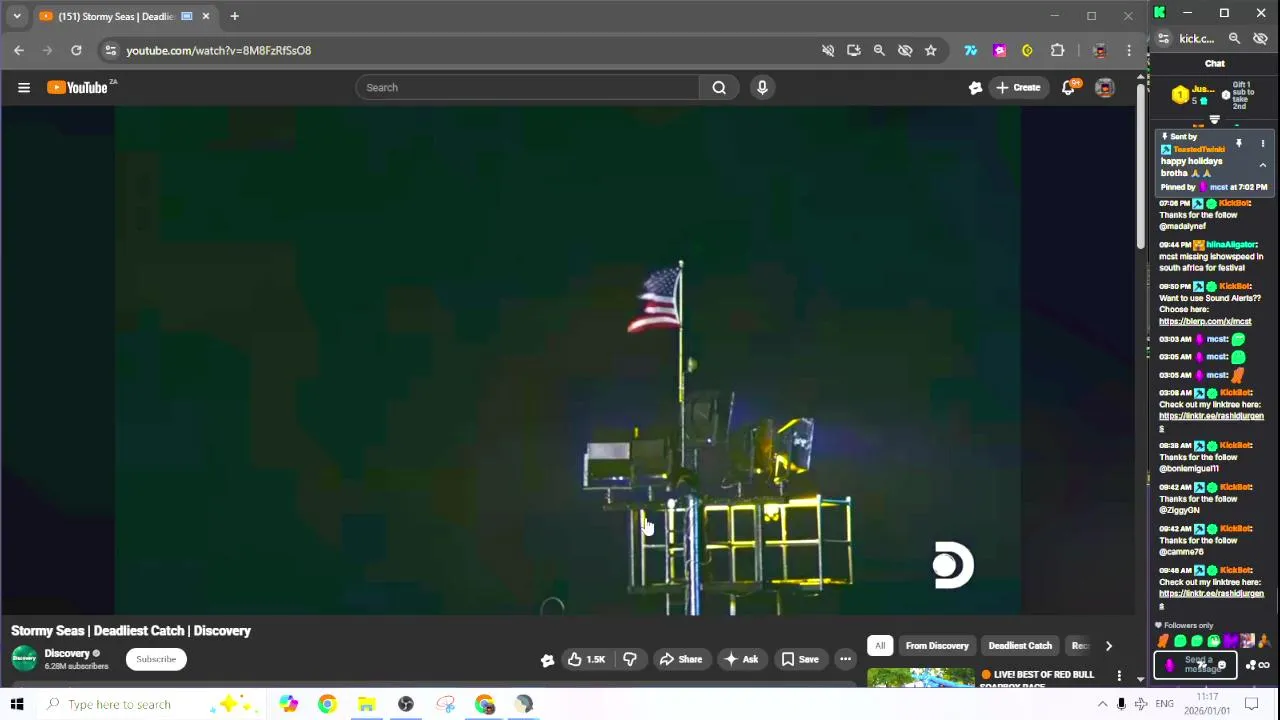Open a new browser tab
This screenshot has width=1280, height=720.
[x=234, y=16]
